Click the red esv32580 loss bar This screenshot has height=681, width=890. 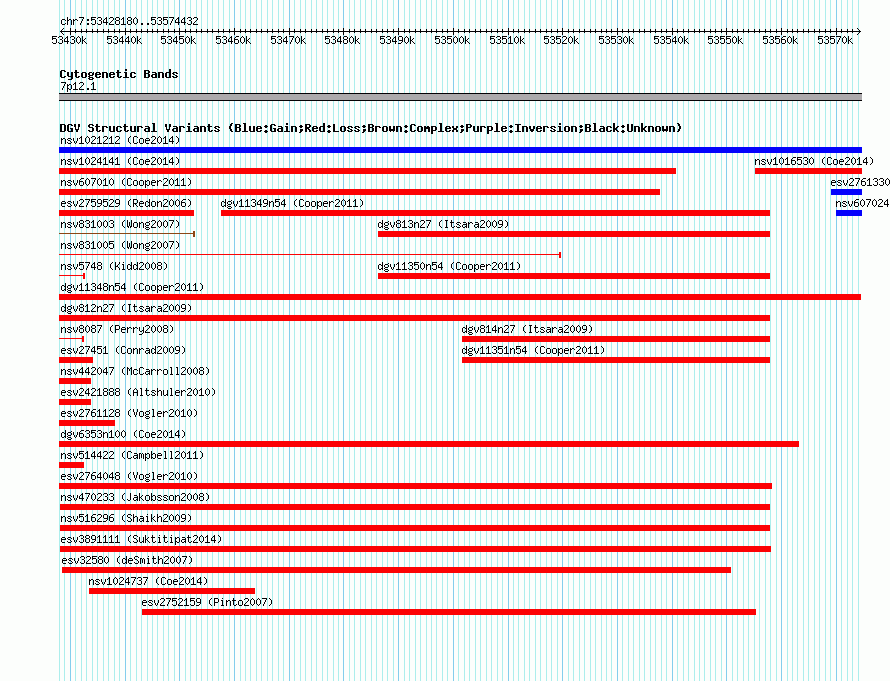396,570
